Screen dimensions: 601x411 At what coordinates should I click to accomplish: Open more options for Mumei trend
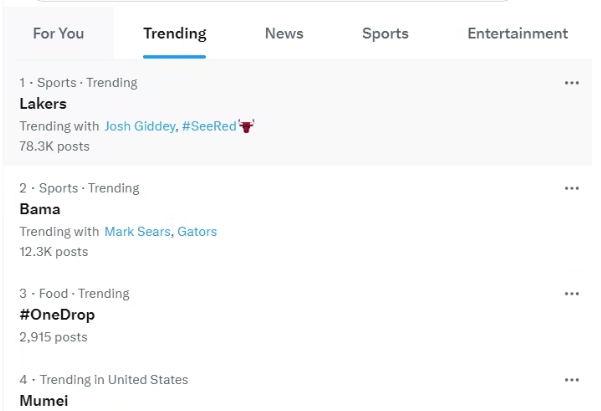[571, 380]
